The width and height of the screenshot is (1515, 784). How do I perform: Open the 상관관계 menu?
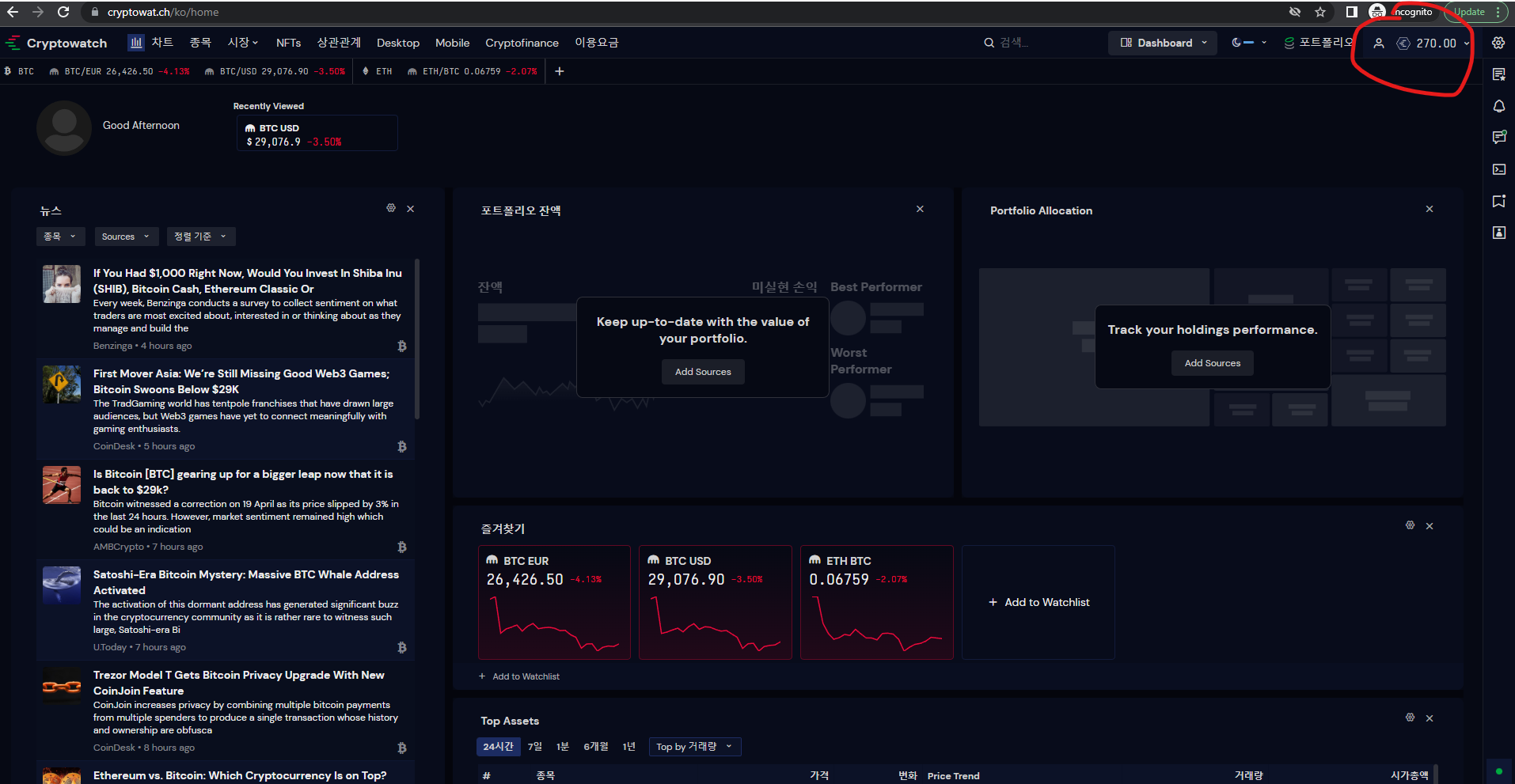(339, 42)
